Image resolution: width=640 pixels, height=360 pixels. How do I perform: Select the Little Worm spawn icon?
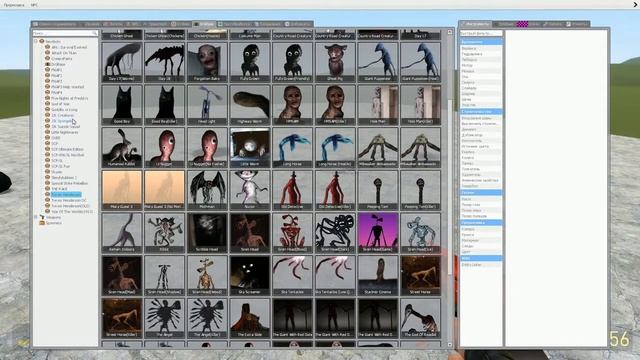(x=250, y=147)
